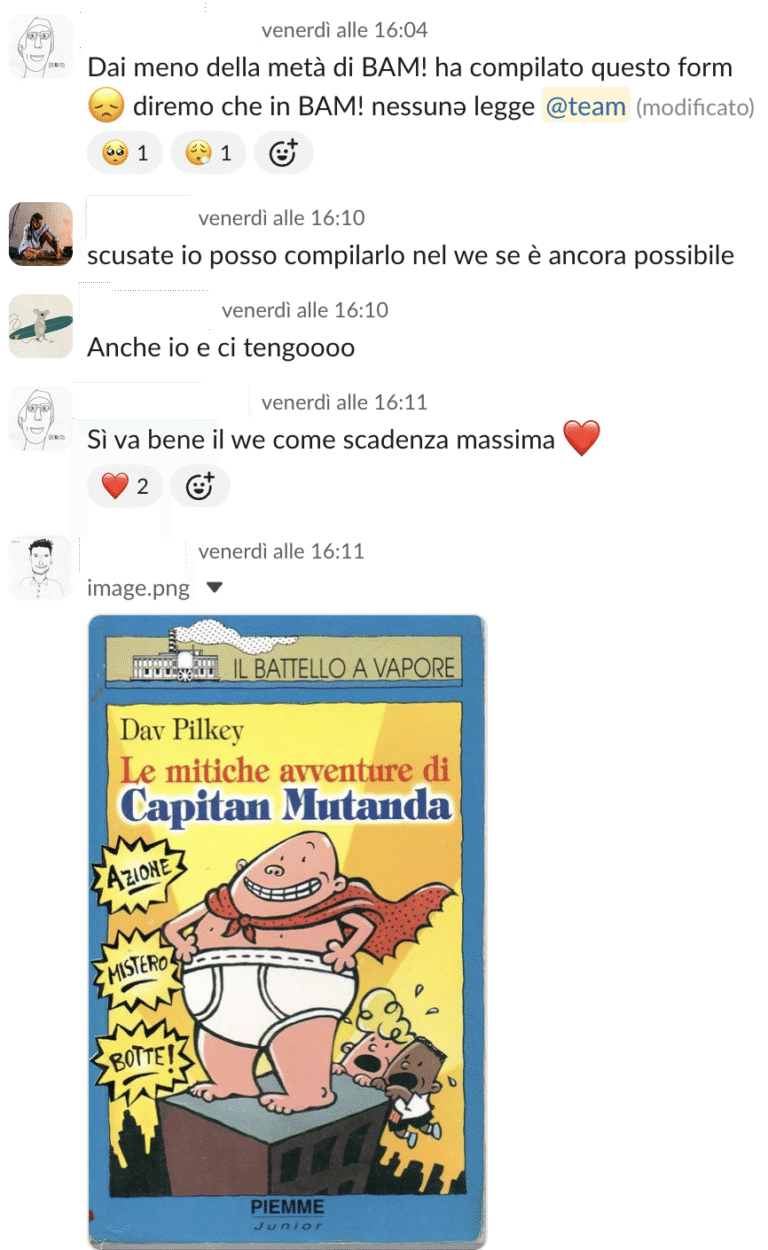768x1250 pixels.
Task: Click the timestamp above 'Anche io e ci tengoooo'
Action: click(x=305, y=310)
